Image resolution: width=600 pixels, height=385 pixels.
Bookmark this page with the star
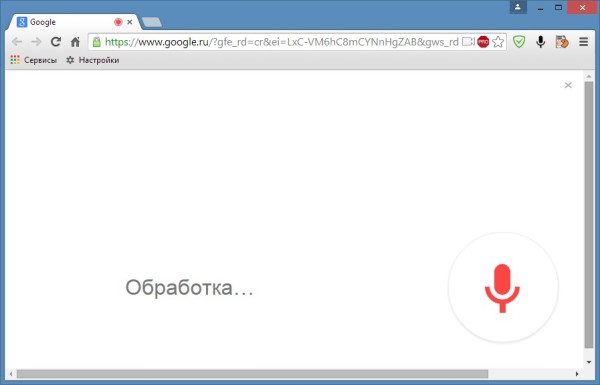point(498,42)
